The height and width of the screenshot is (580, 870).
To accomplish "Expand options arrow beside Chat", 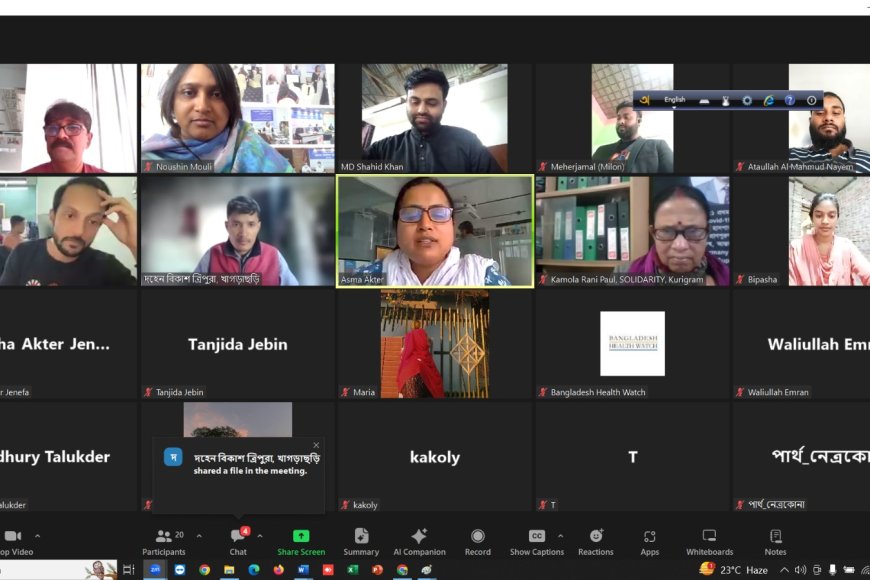I will (260, 536).
